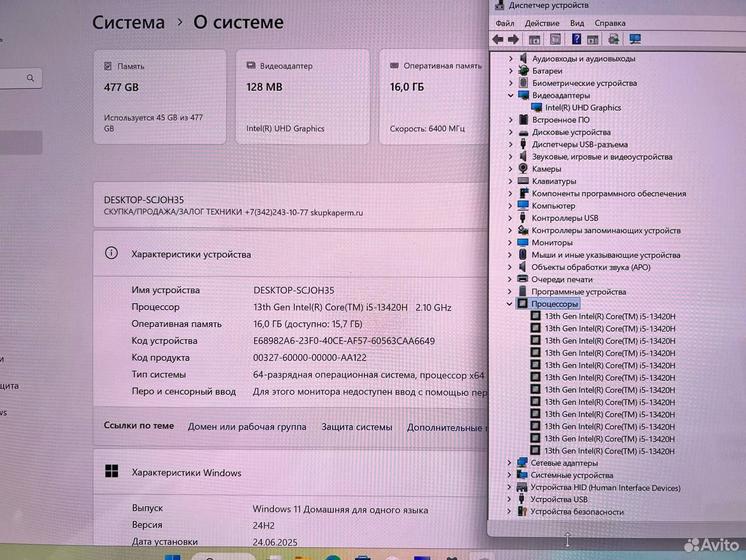Click the Windows logo icon near Характеристики Windows
746x560 pixels.
[111, 471]
